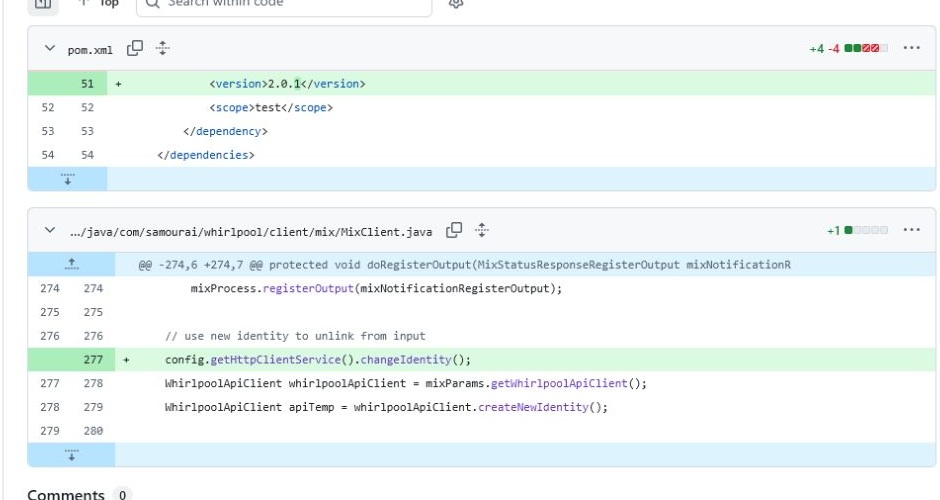
Task: Open the MixClient.java file options menu
Action: [x=911, y=230]
